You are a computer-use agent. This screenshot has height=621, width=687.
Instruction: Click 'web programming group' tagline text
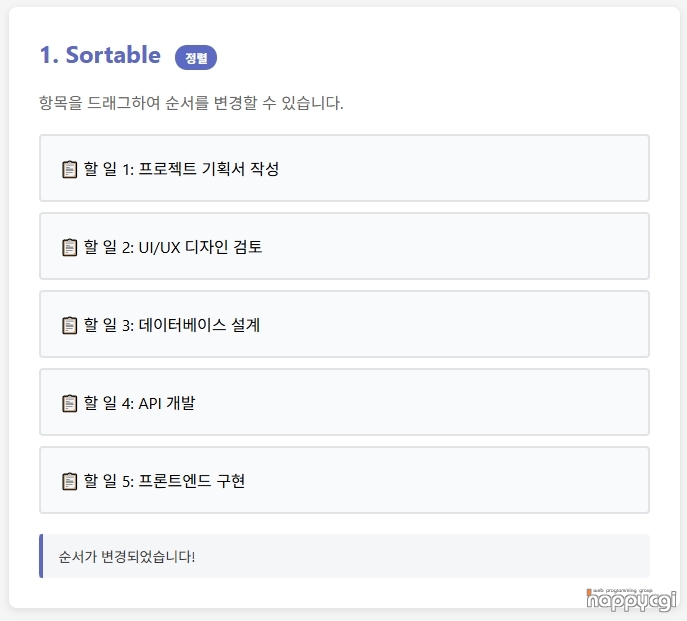(x=622, y=590)
